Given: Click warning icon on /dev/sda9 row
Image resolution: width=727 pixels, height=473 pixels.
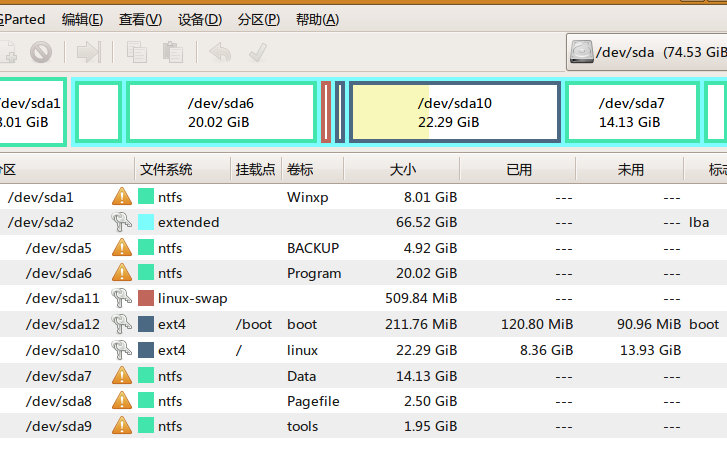Looking at the screenshot, I should [121, 426].
